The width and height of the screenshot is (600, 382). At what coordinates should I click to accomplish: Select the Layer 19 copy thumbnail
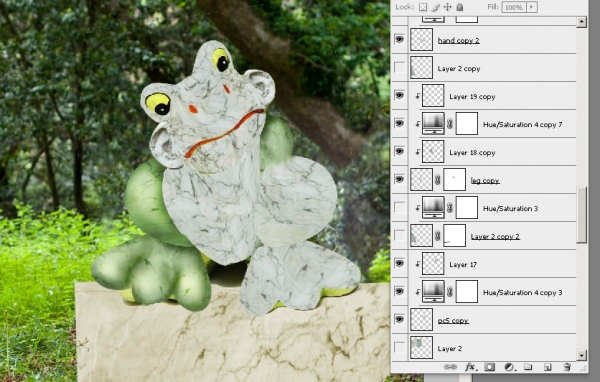pyautogui.click(x=433, y=95)
